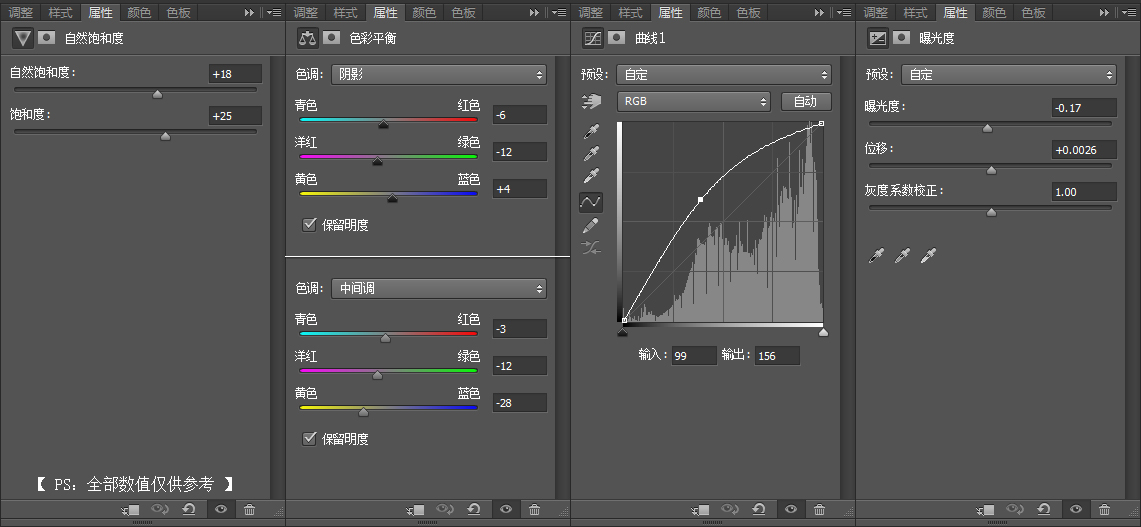Click the layer mask icon in Curves panel
Viewport: 1141px width, 527px height.
click(x=617, y=38)
